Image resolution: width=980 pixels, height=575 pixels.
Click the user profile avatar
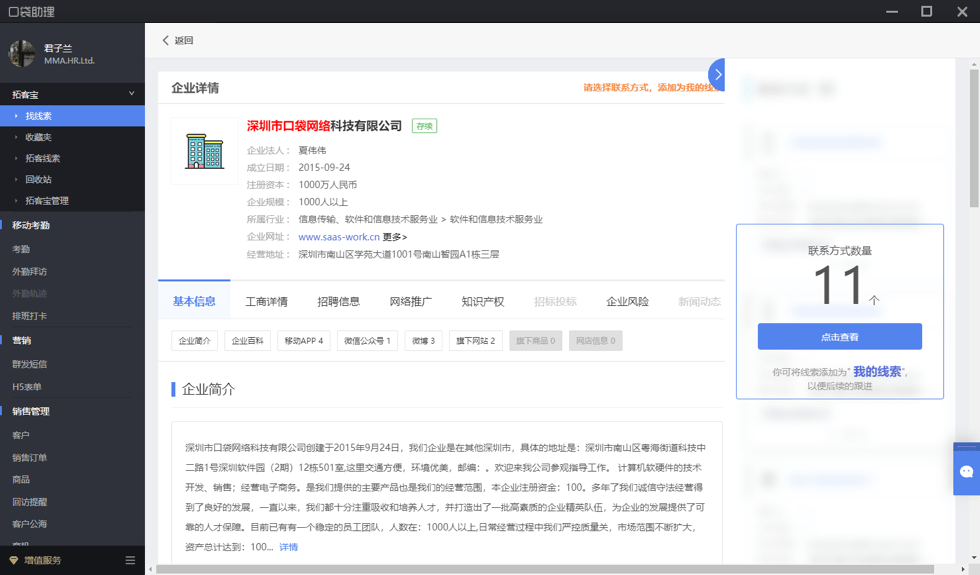pos(23,54)
